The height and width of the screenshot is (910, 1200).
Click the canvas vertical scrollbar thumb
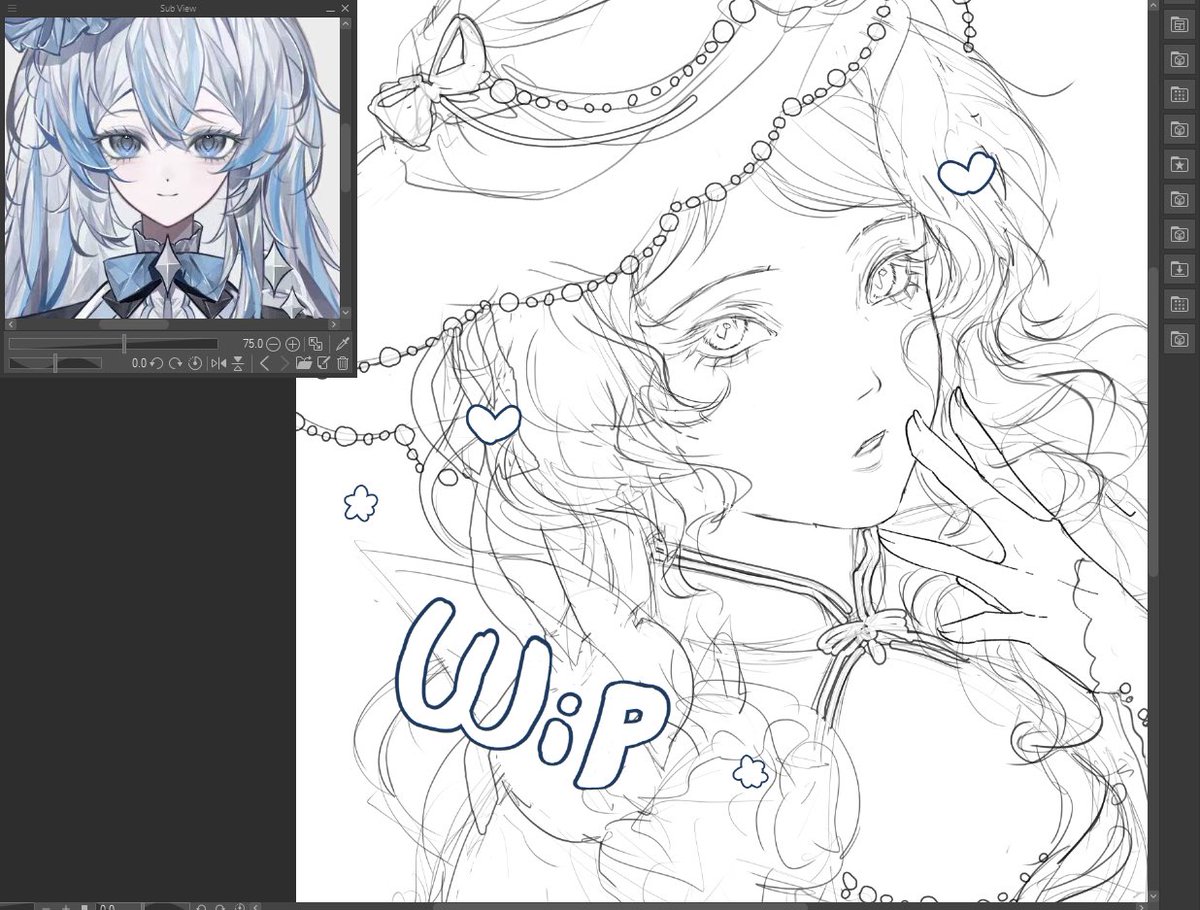pos(1153,420)
